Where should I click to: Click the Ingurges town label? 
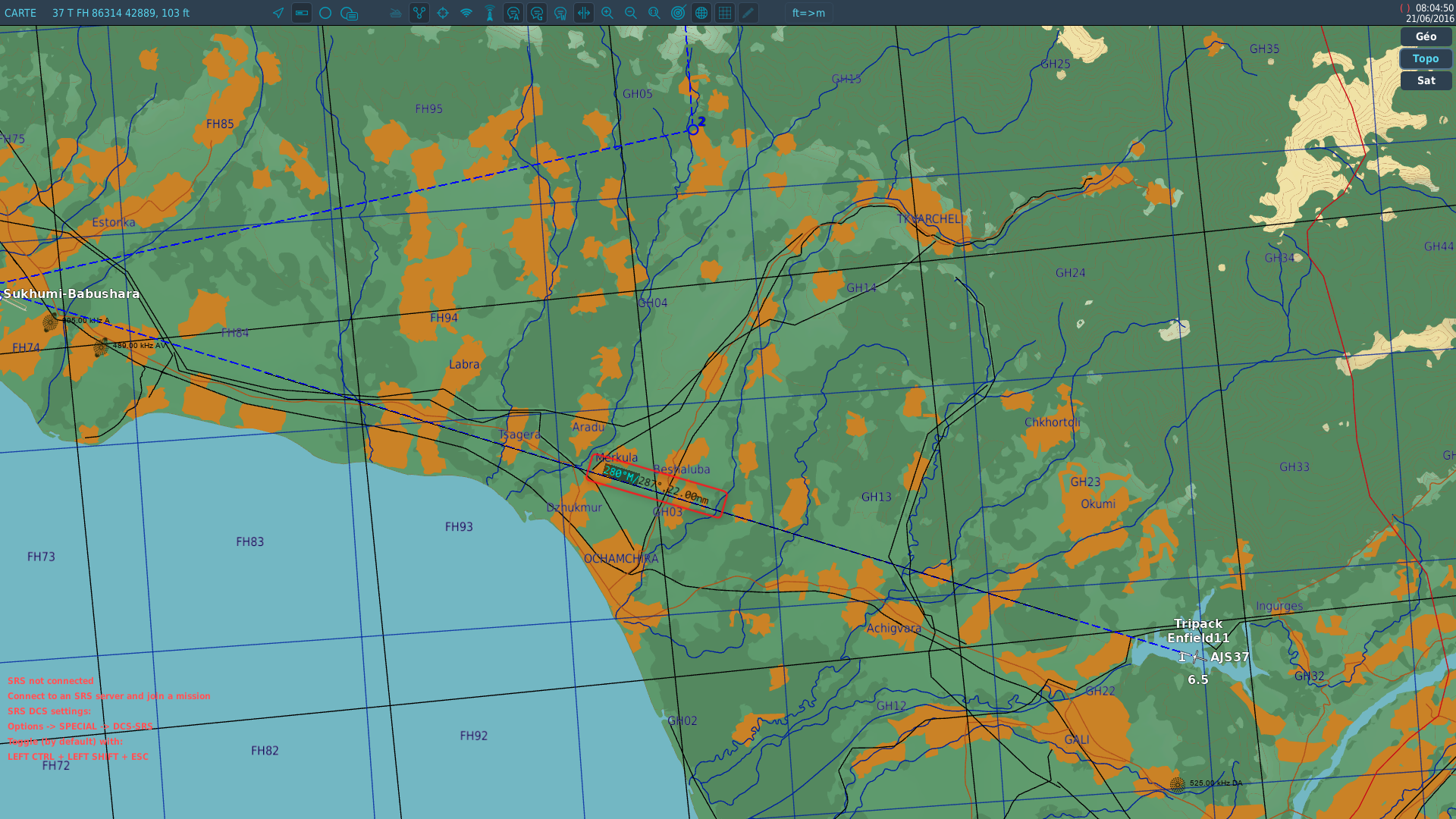point(1279,607)
